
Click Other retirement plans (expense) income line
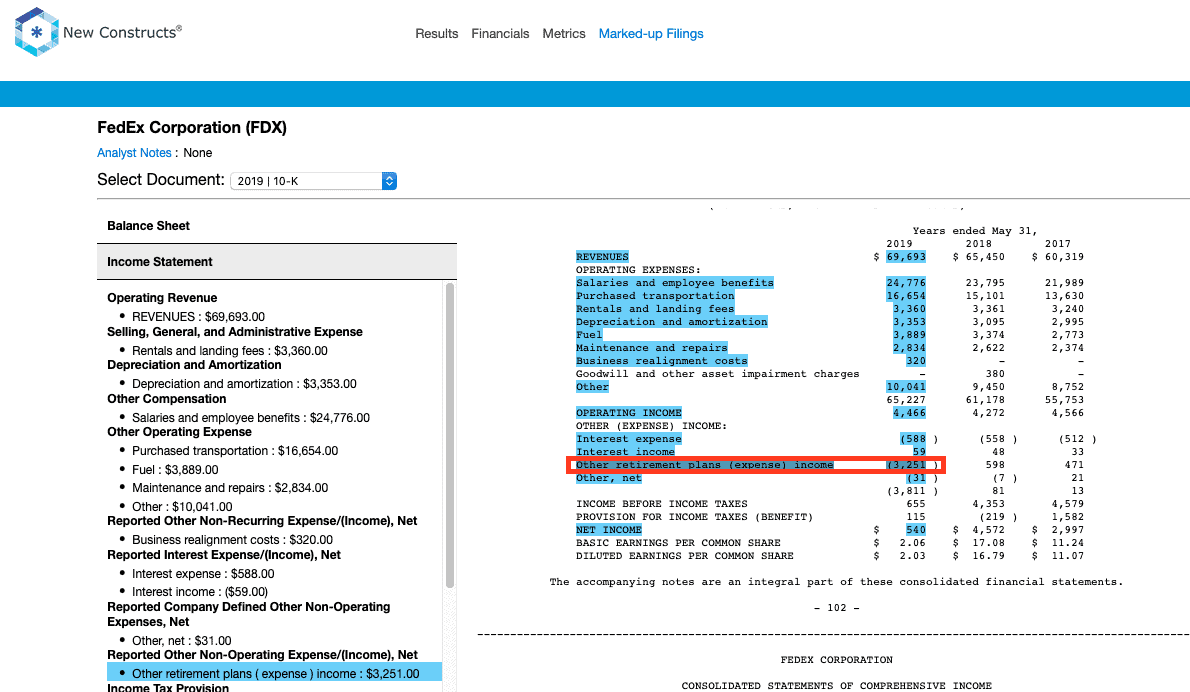click(704, 464)
